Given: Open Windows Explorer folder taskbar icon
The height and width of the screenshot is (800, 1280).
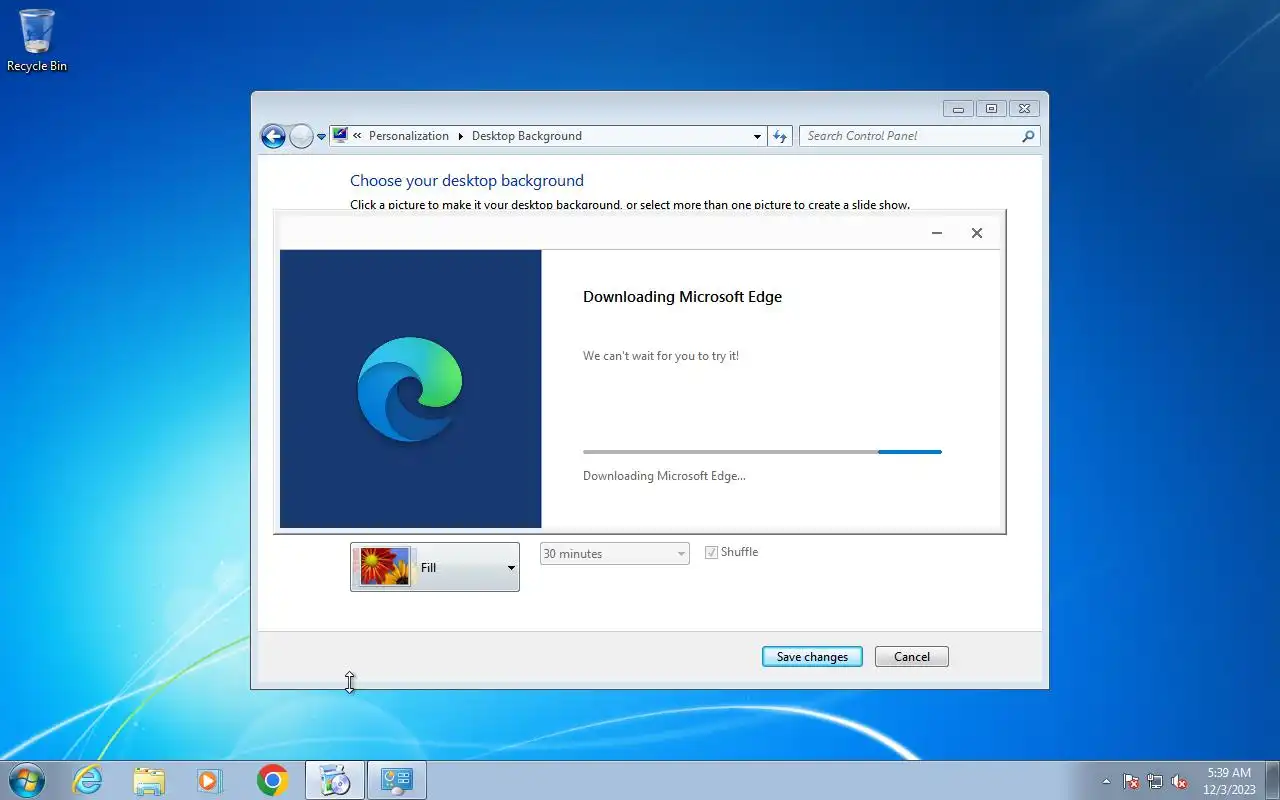Looking at the screenshot, I should tap(149, 780).
